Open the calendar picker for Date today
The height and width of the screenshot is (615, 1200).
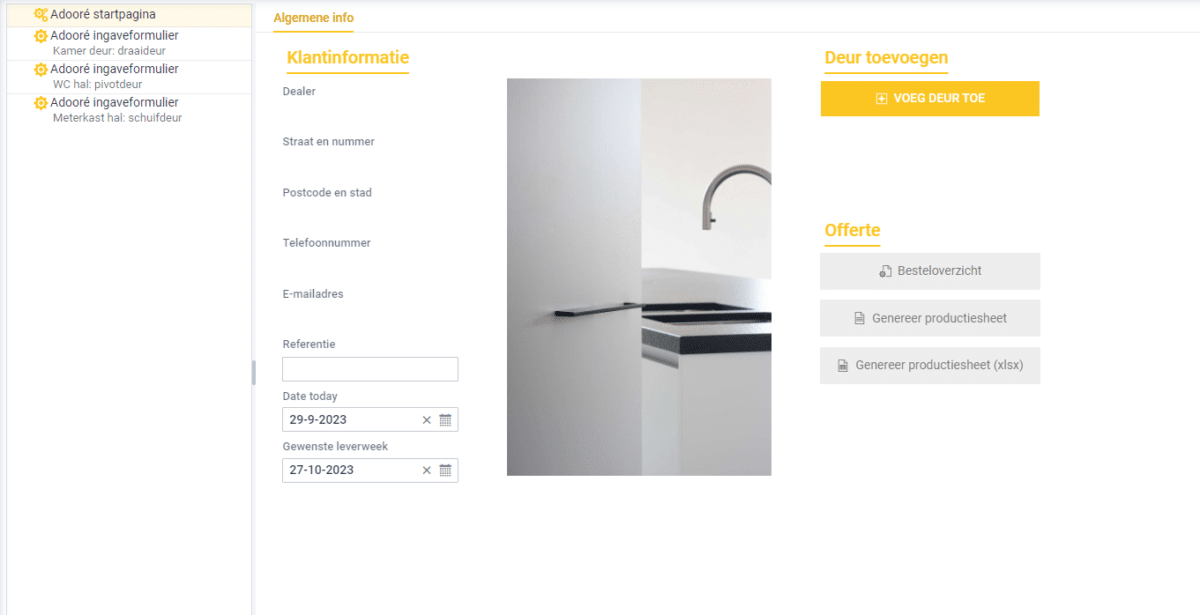446,420
